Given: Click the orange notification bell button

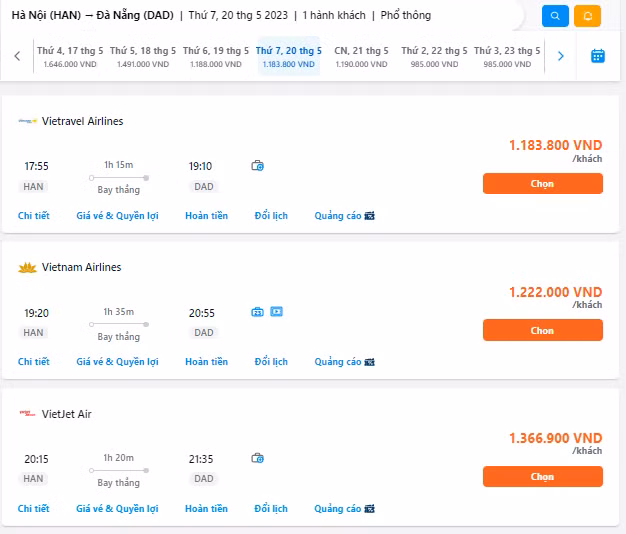Looking at the screenshot, I should [x=588, y=16].
